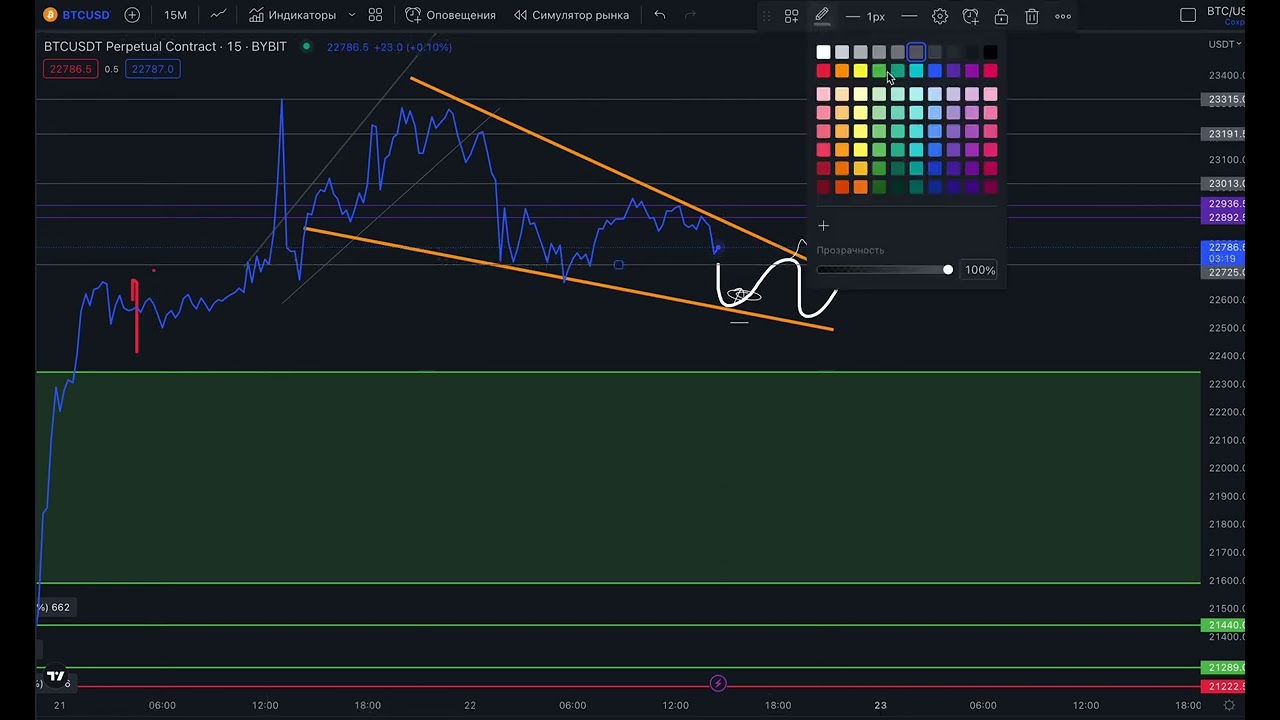The height and width of the screenshot is (720, 1280).
Task: Click the TradingView logo at bottom left
Action: click(x=56, y=676)
